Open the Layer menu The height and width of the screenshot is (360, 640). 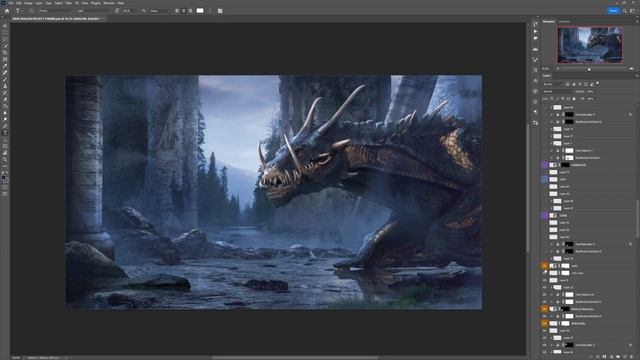click(x=39, y=3)
